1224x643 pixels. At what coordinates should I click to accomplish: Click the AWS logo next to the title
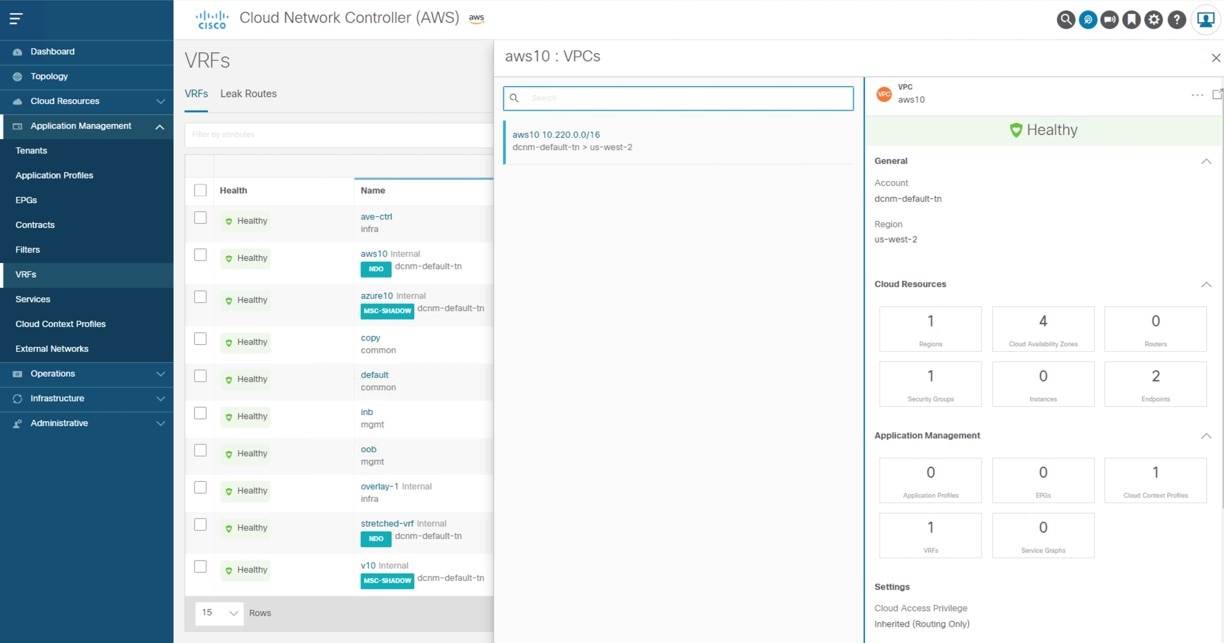(x=477, y=18)
